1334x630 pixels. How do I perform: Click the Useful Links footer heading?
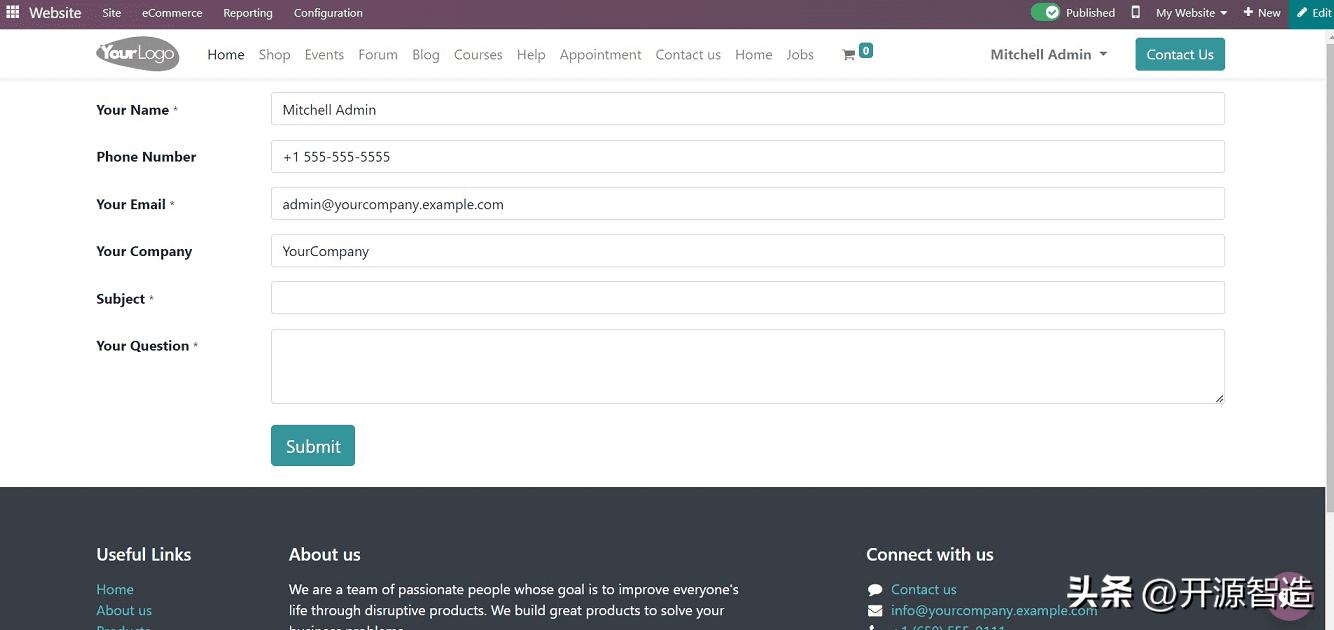click(x=144, y=554)
